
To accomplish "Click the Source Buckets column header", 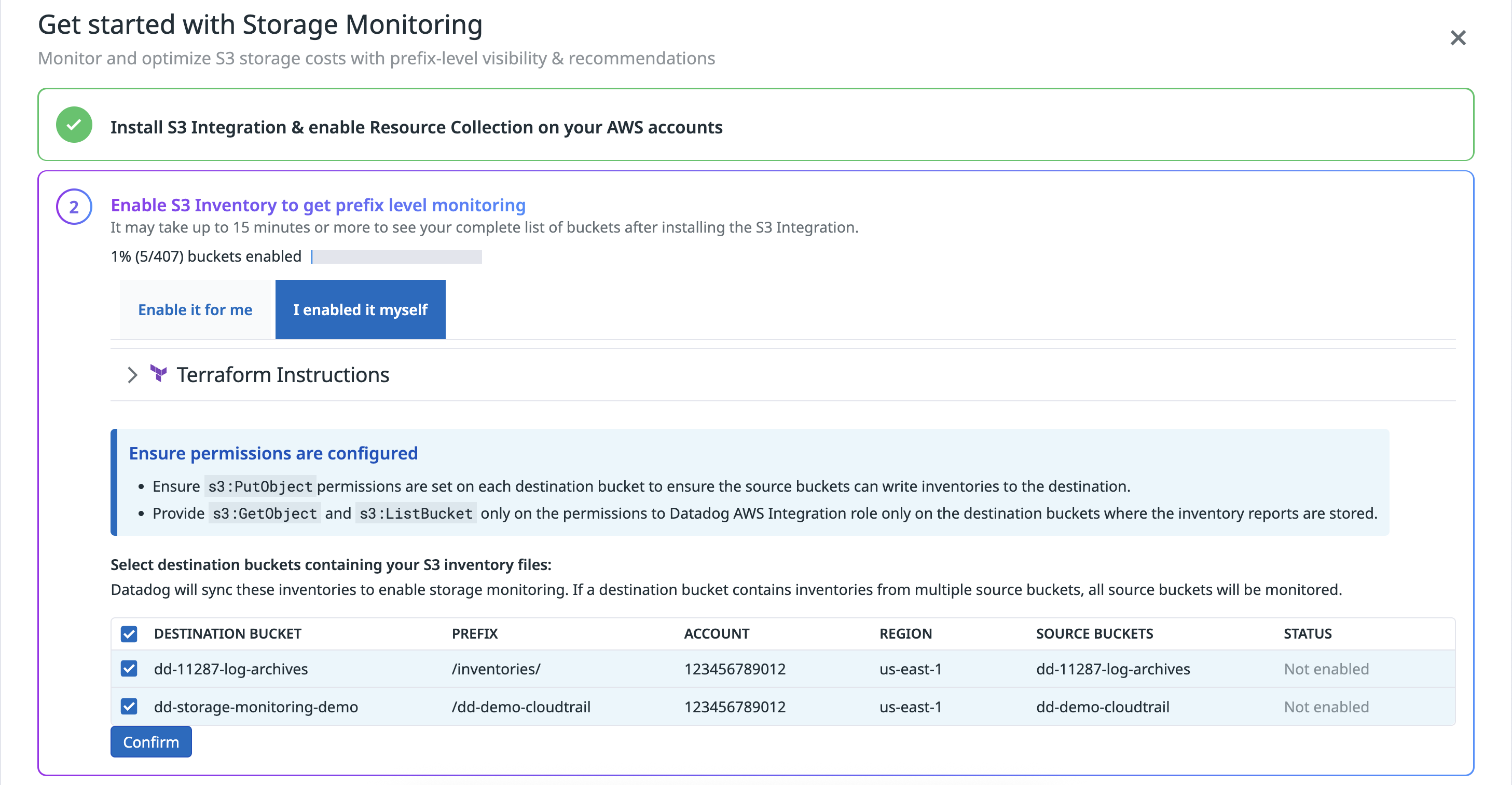I will (x=1094, y=633).
